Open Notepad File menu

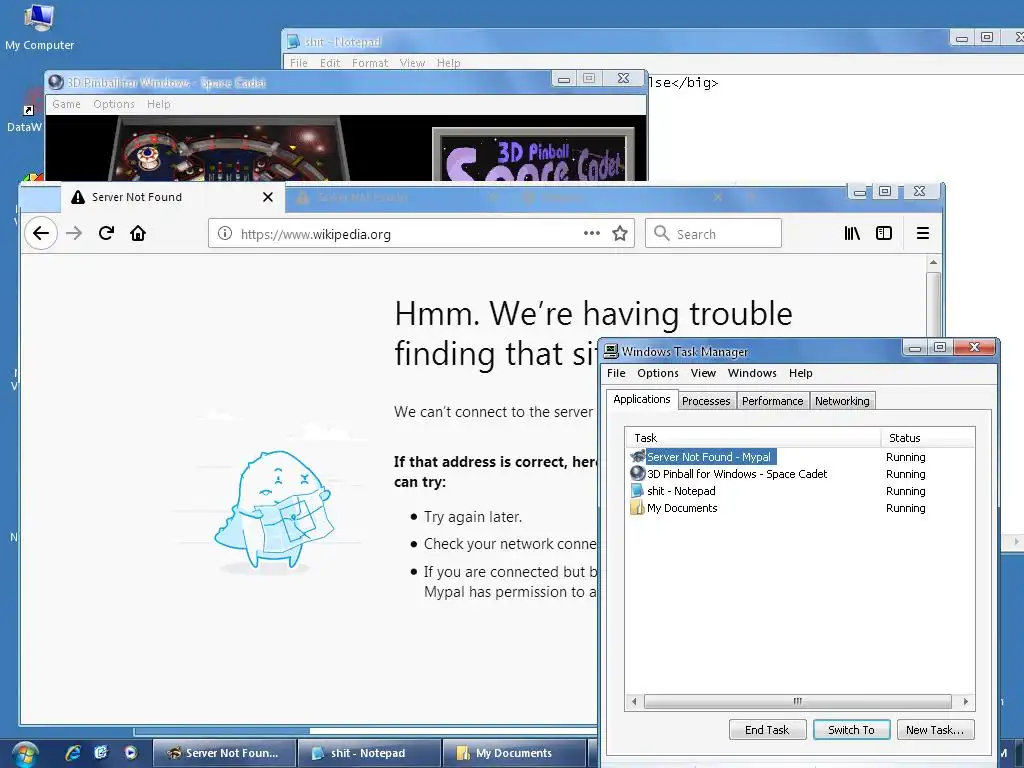[x=298, y=63]
